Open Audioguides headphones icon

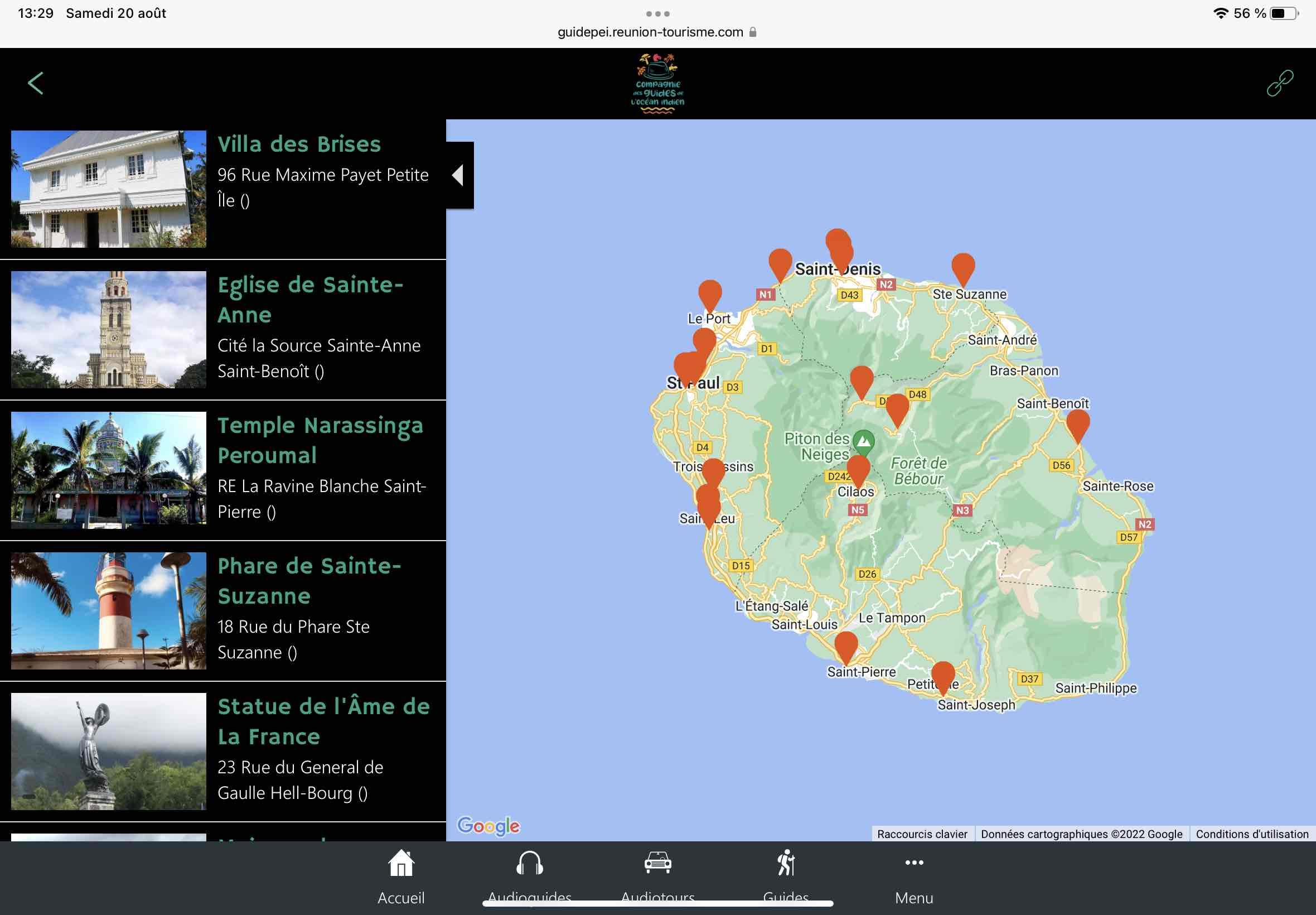529,864
